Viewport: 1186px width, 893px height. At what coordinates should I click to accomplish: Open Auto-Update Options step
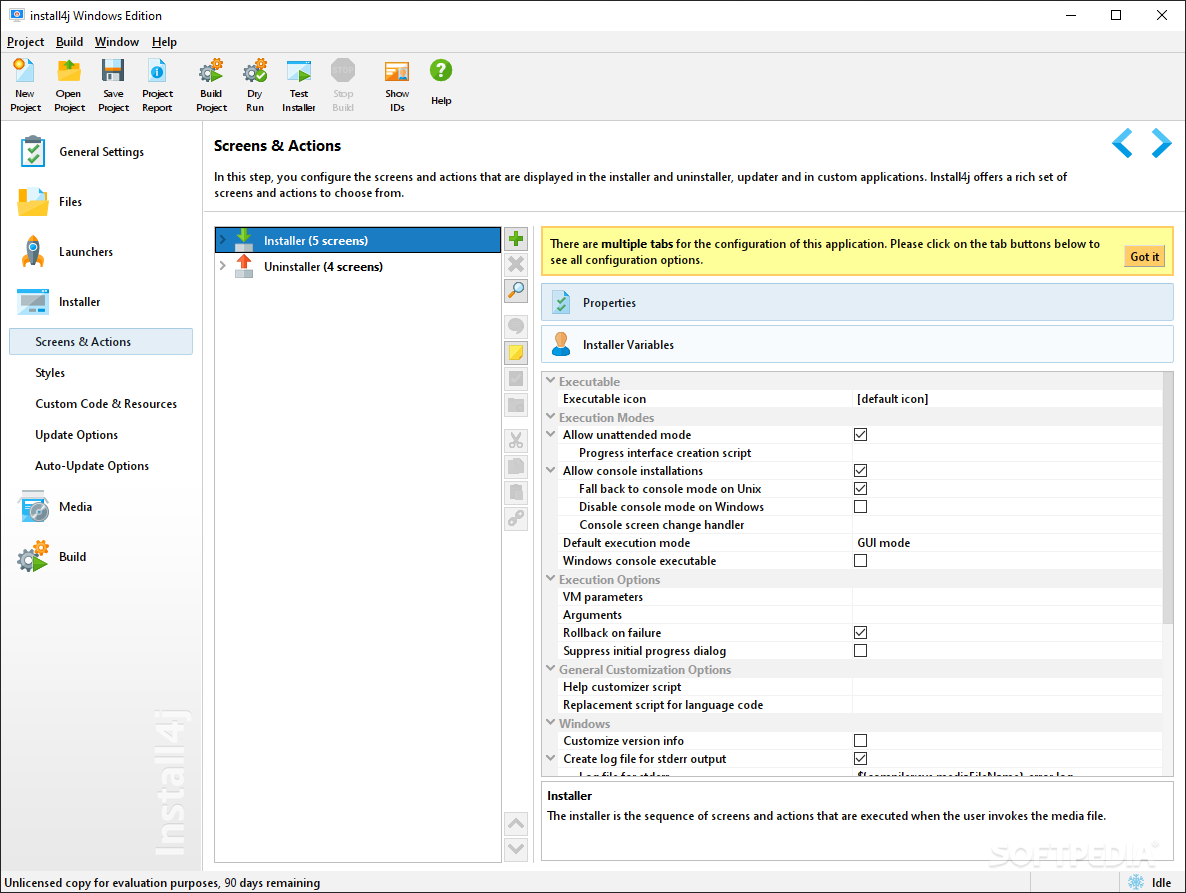(x=92, y=466)
